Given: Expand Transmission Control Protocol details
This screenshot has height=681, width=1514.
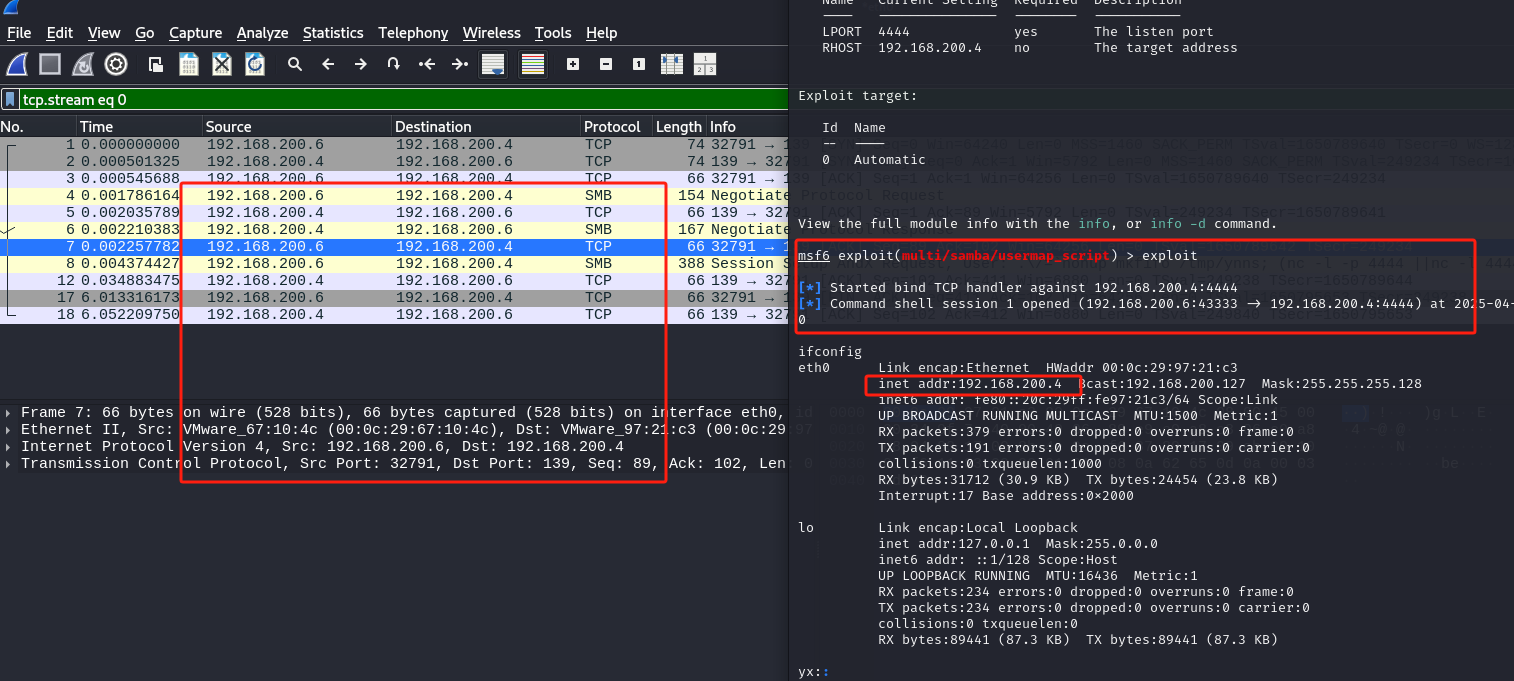Looking at the screenshot, I should tap(9, 463).
